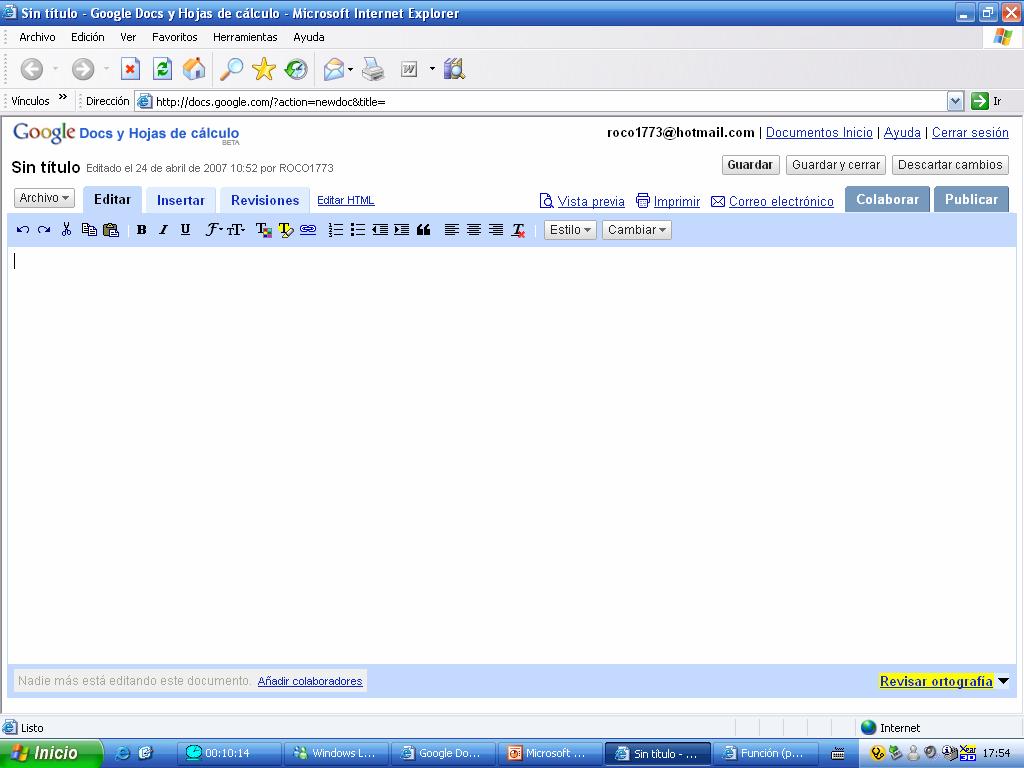The image size is (1024, 768).
Task: Click the green Ir go button
Action: [x=980, y=101]
